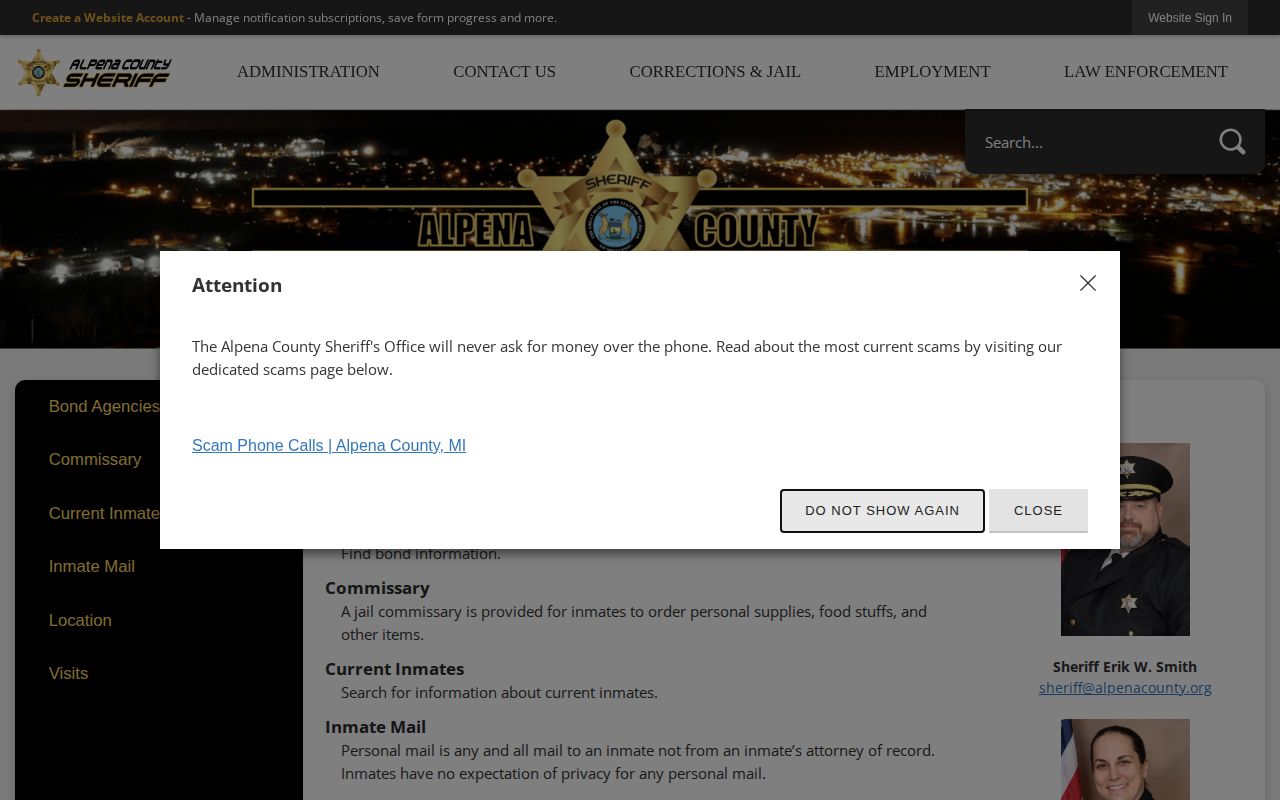Click the Current Inmates heading in content
1280x800 pixels.
pos(394,669)
